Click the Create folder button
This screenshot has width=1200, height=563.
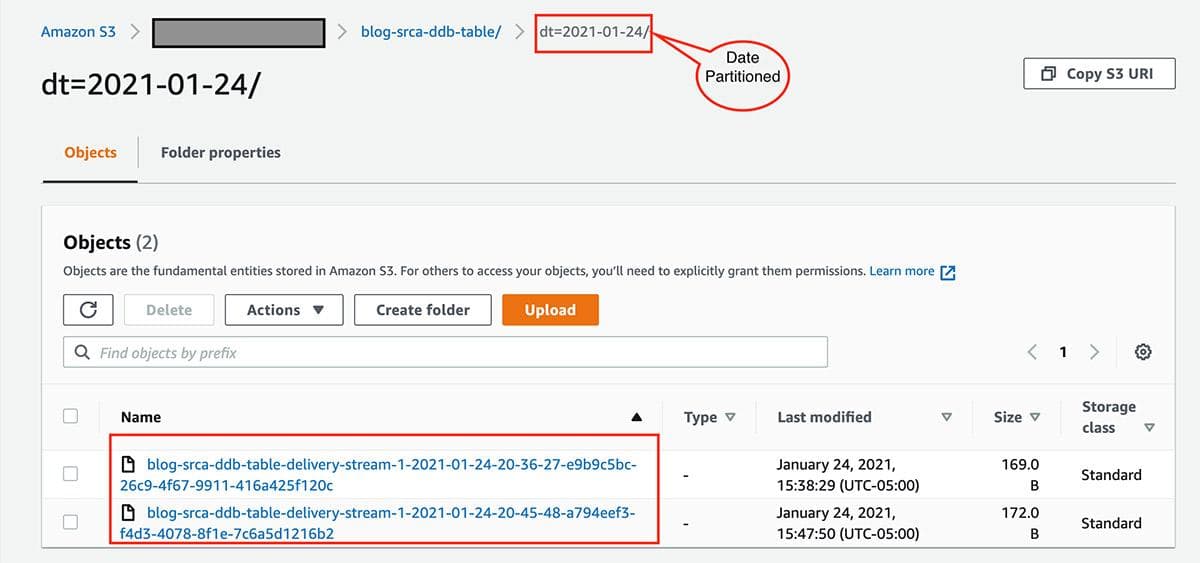(423, 310)
